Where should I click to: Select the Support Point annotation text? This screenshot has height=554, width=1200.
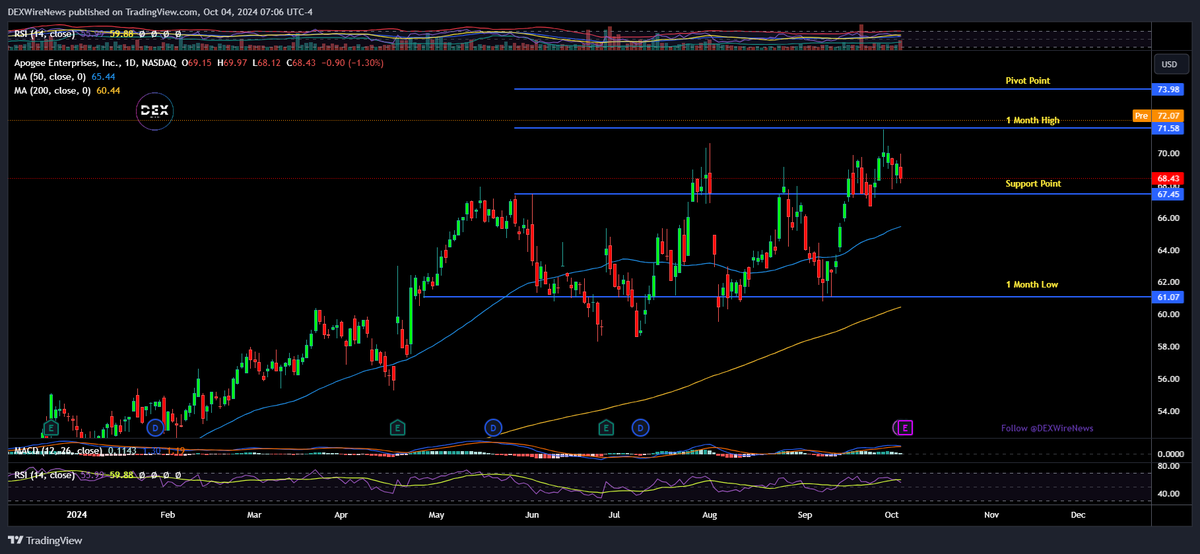click(x=1033, y=184)
